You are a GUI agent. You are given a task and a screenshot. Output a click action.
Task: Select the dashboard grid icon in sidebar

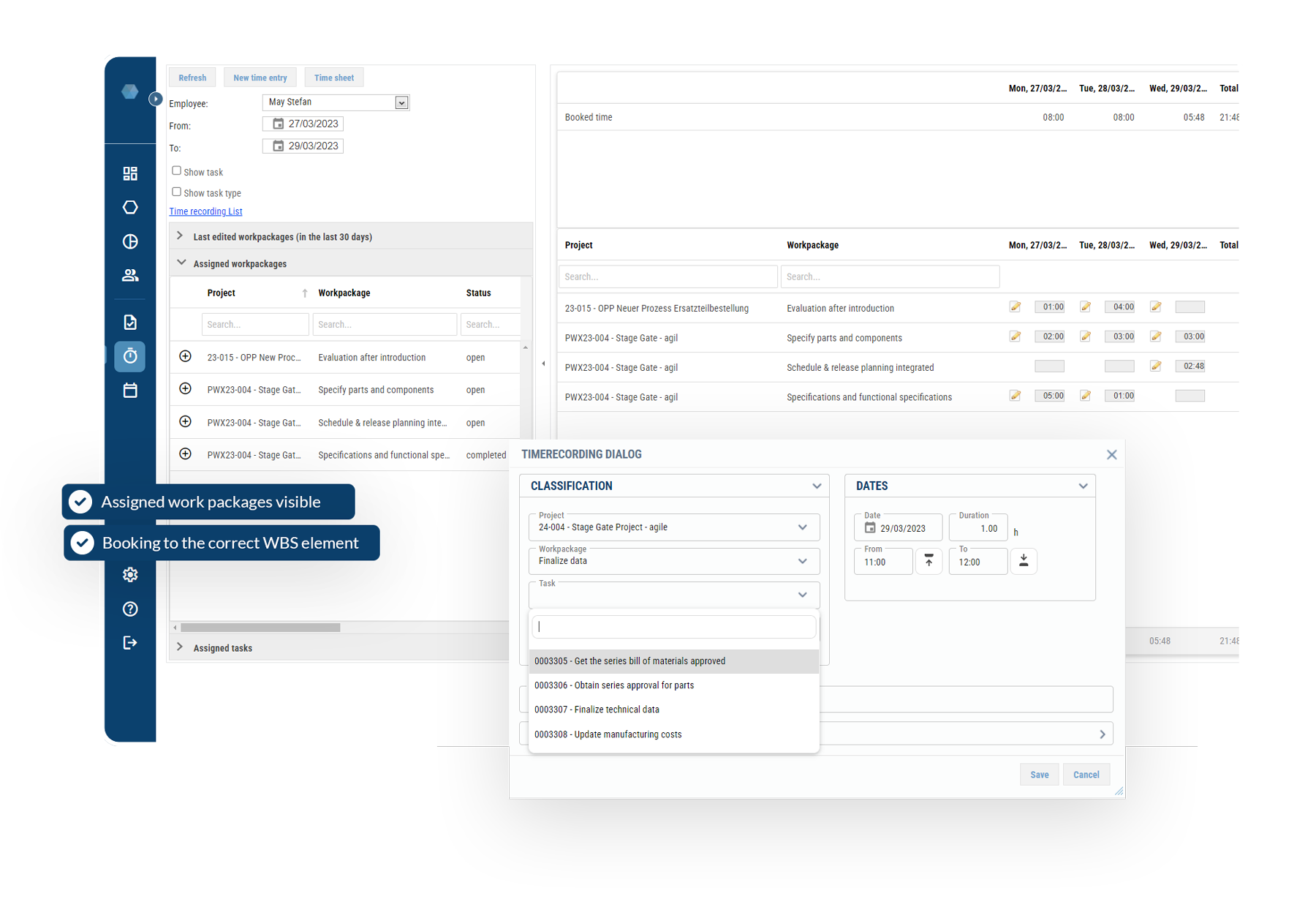pyautogui.click(x=130, y=173)
